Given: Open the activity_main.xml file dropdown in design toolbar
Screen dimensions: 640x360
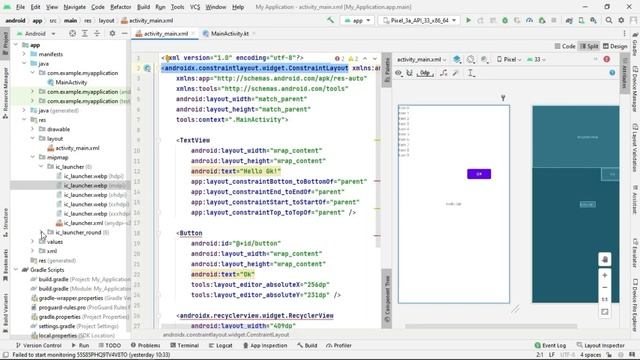Looking at the screenshot, I should point(422,60).
